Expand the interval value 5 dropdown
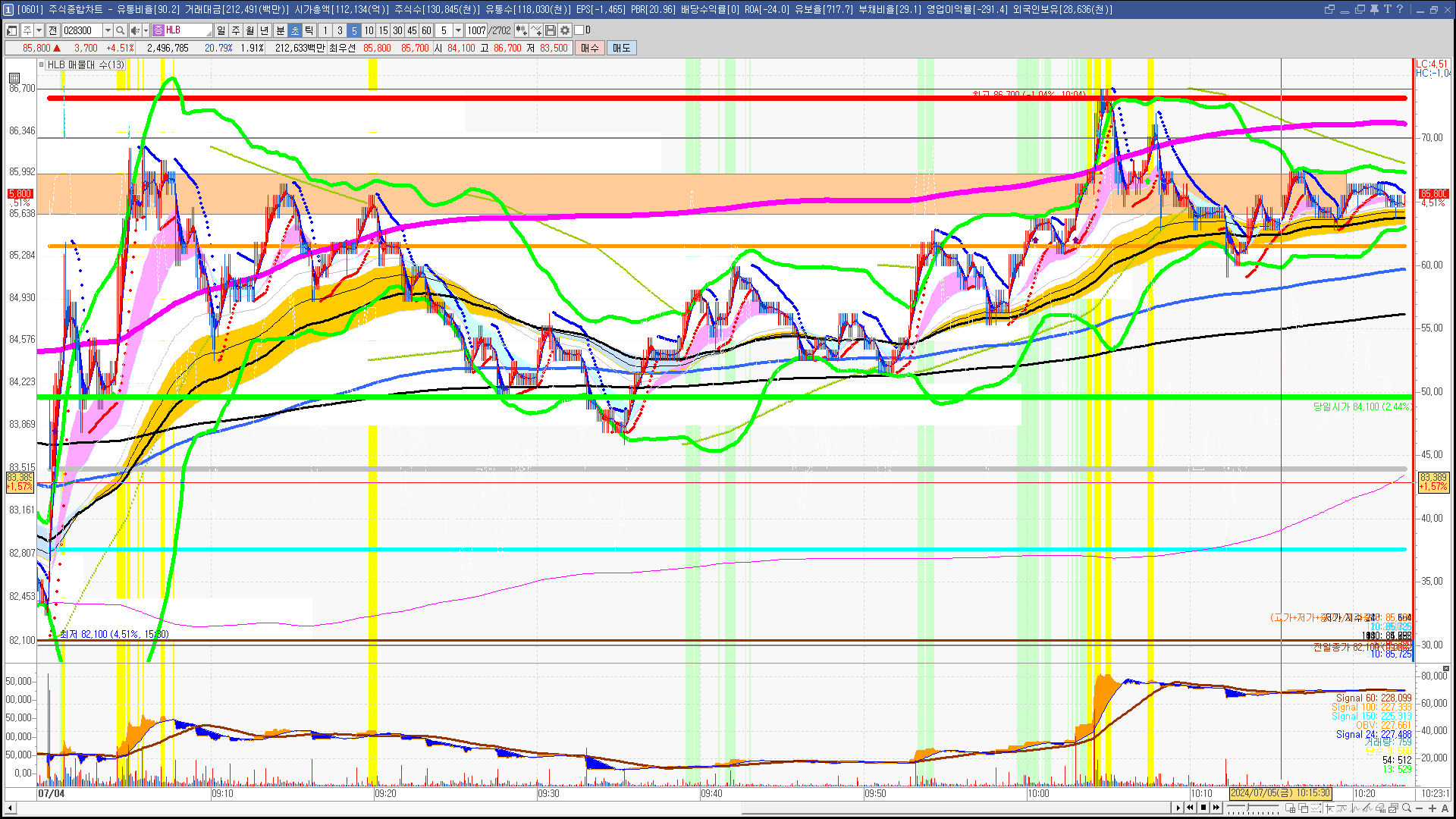 (458, 30)
